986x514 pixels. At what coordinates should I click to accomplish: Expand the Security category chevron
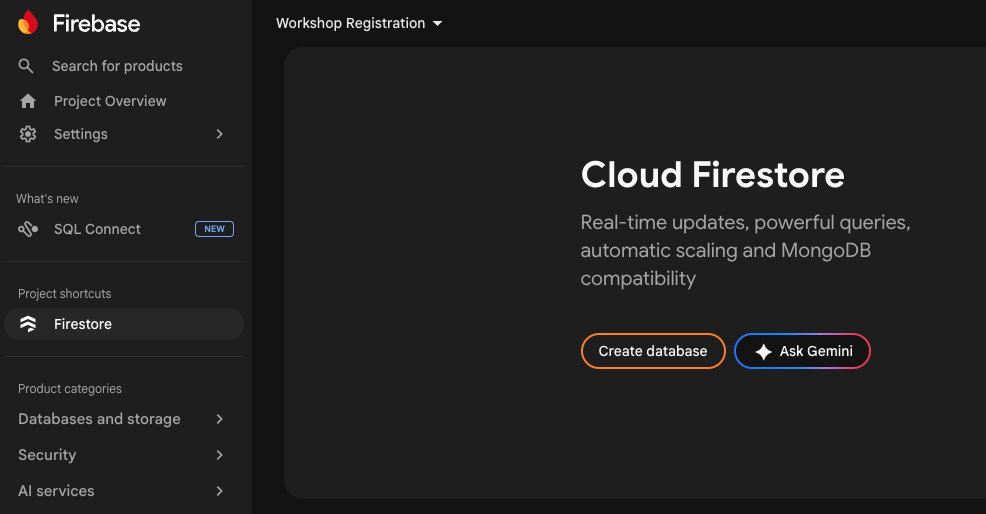click(219, 455)
